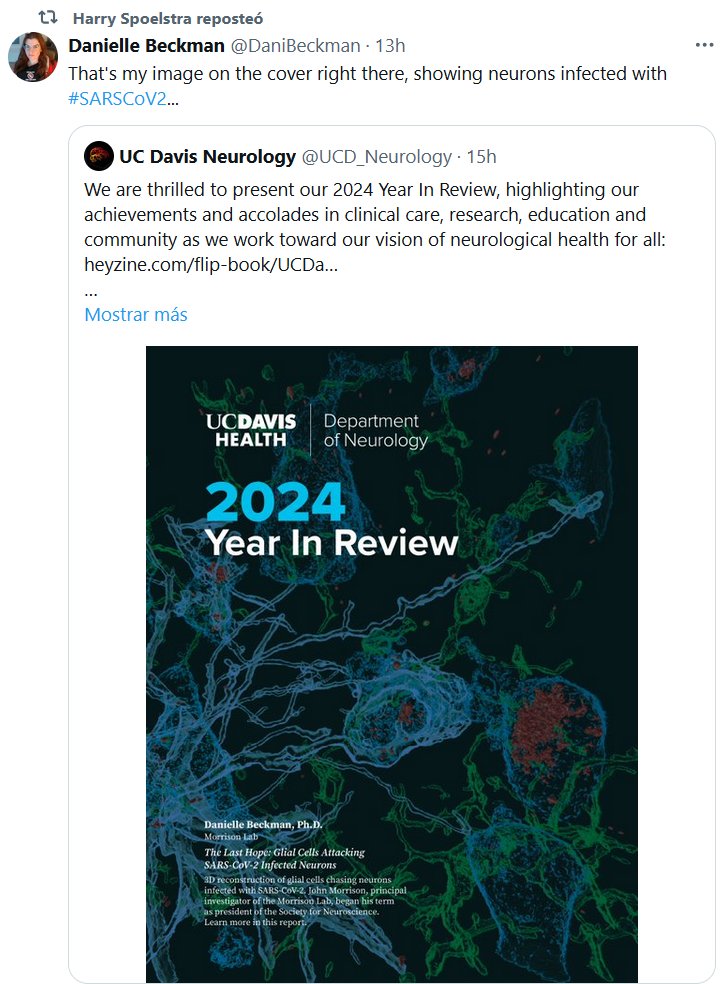Click UC Davis Health logo on cover
This screenshot has width=726, height=984.
(251, 430)
